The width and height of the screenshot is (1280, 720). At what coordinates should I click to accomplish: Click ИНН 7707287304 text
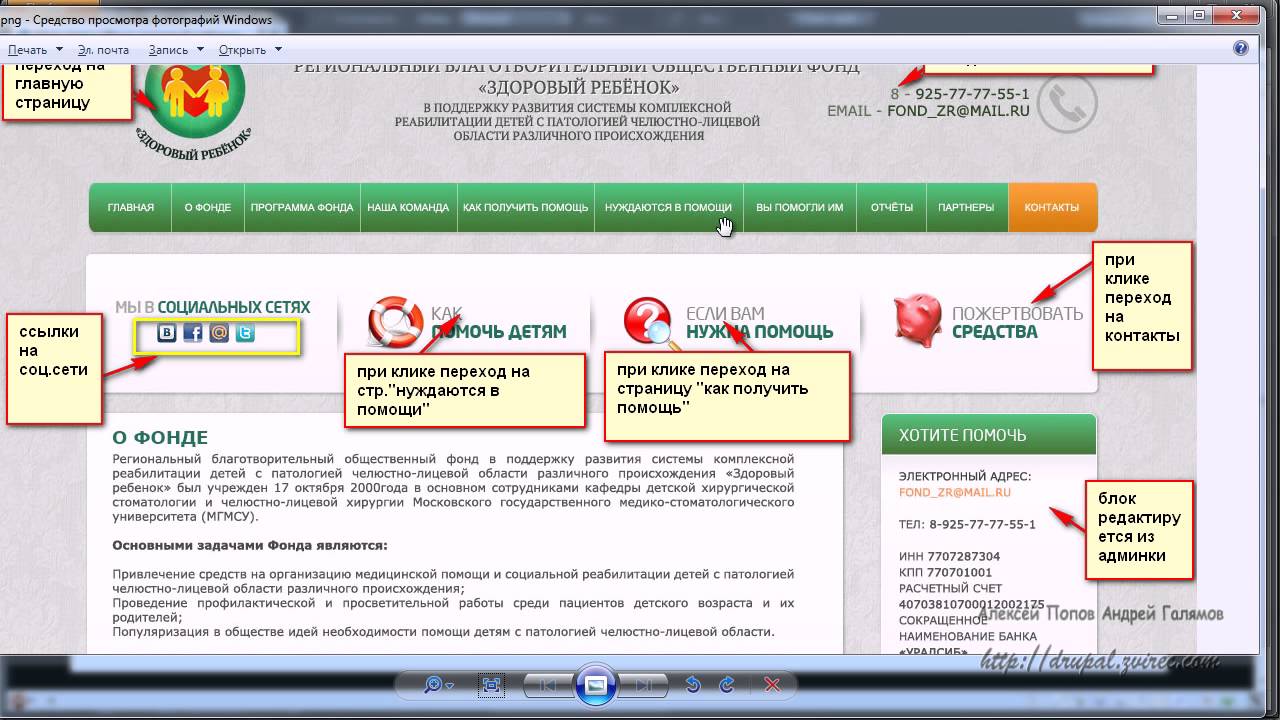[x=949, y=556]
